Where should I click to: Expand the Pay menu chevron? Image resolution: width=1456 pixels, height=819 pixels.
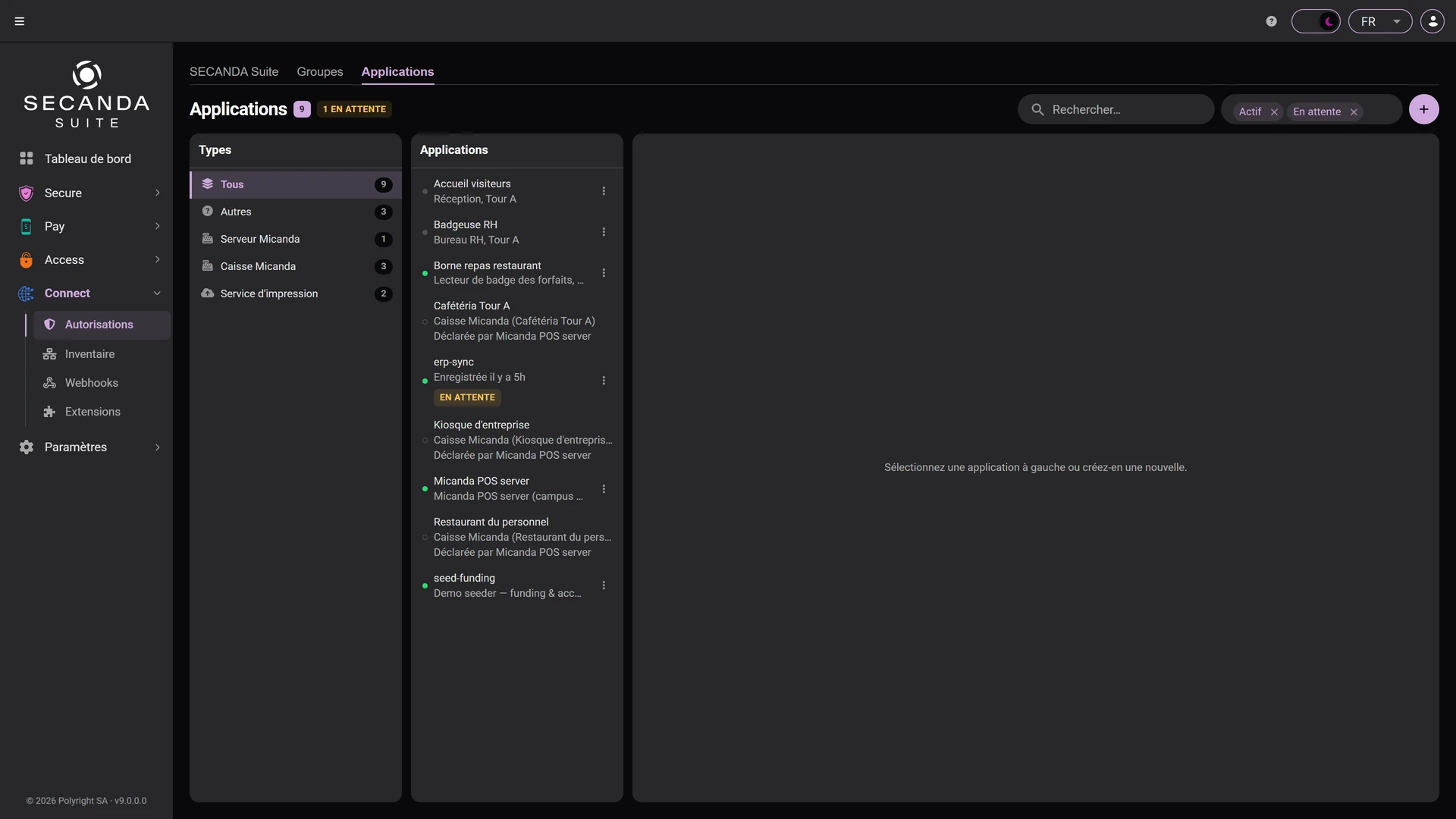[x=157, y=226]
